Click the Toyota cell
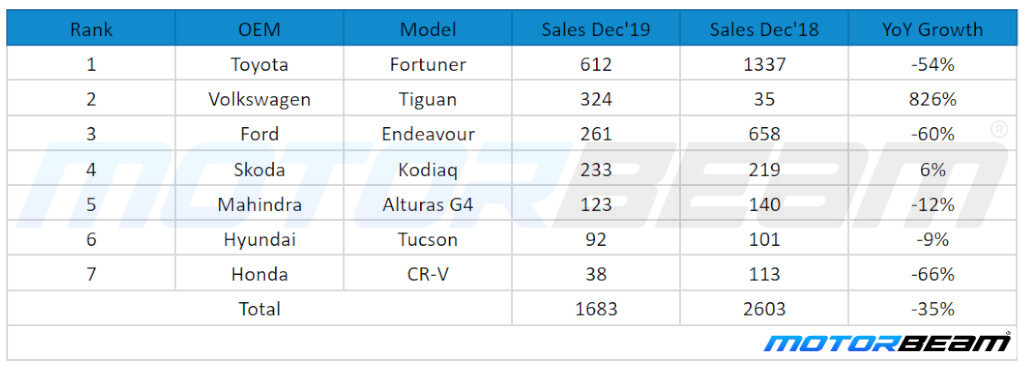Screen dimensions: 1024x369 [259, 64]
